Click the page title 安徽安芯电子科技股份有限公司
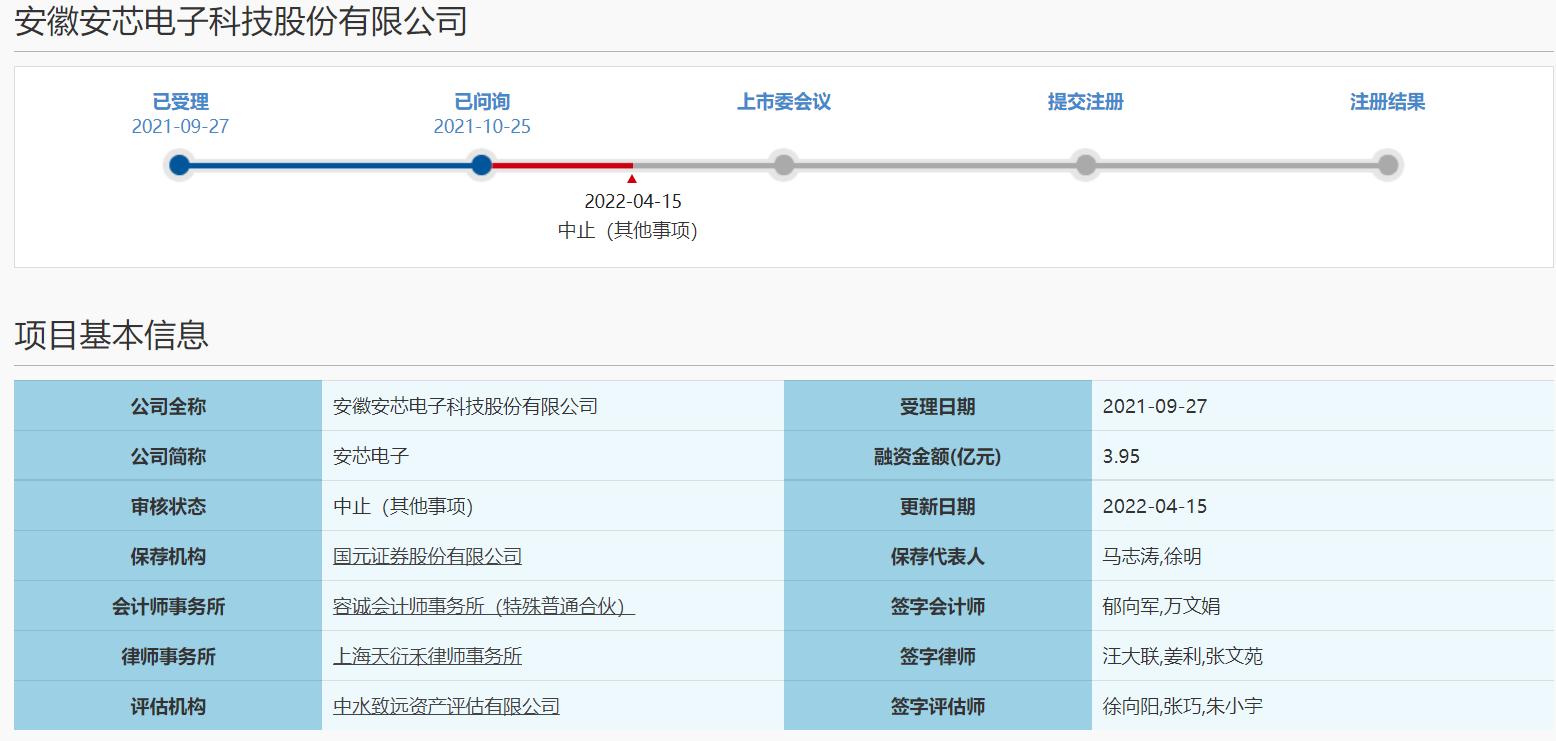1556x741 pixels. [241, 21]
